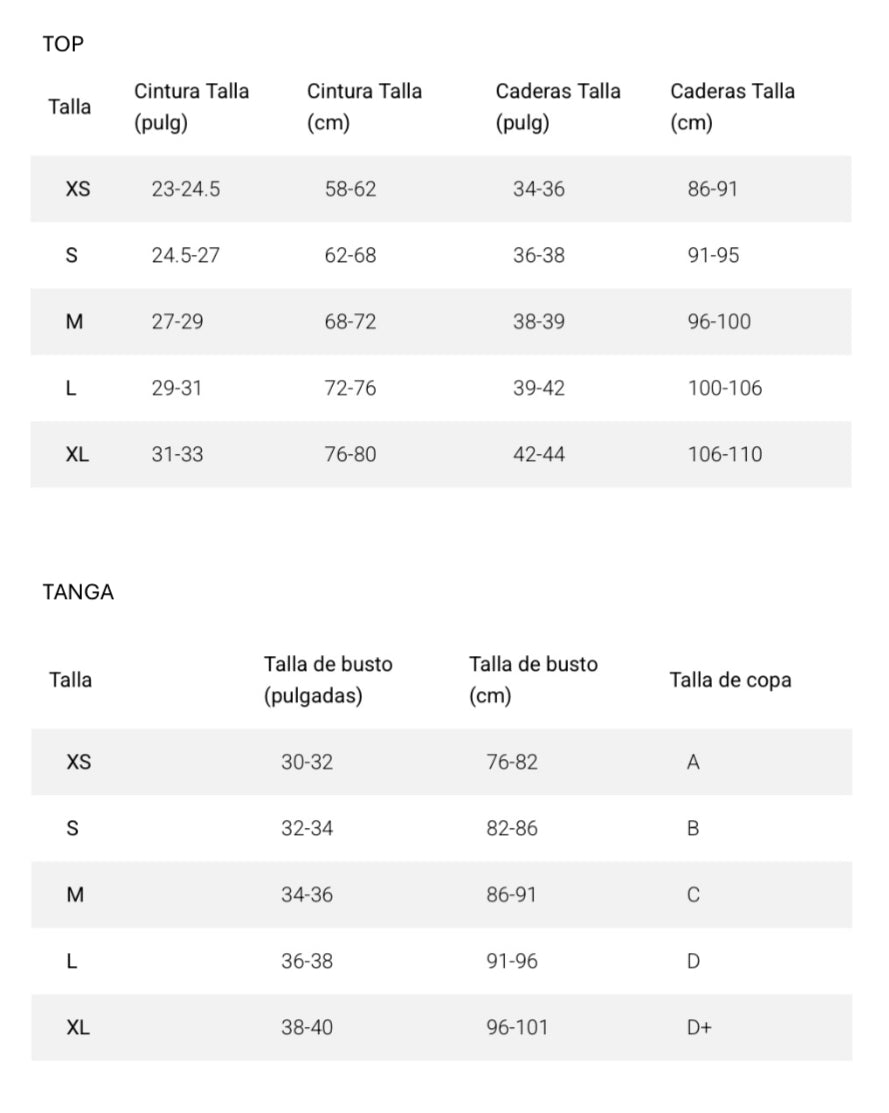Viewport: 889px width, 1113px height.
Task: Select the 30-32 bust inches cell
Action: (307, 762)
